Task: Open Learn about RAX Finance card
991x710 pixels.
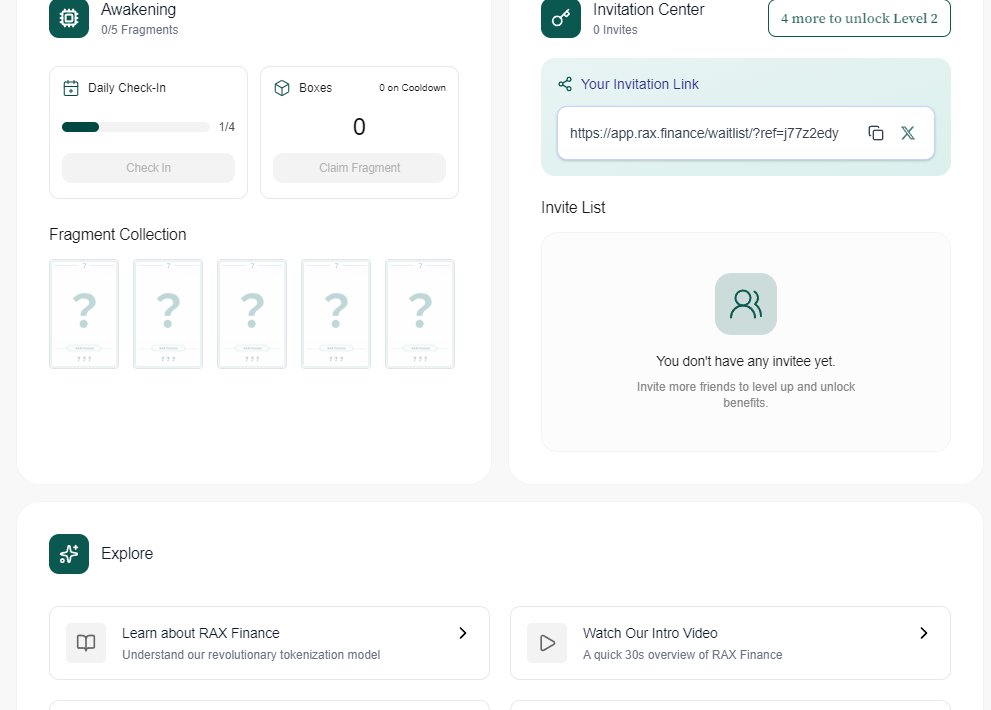Action: 269,643
